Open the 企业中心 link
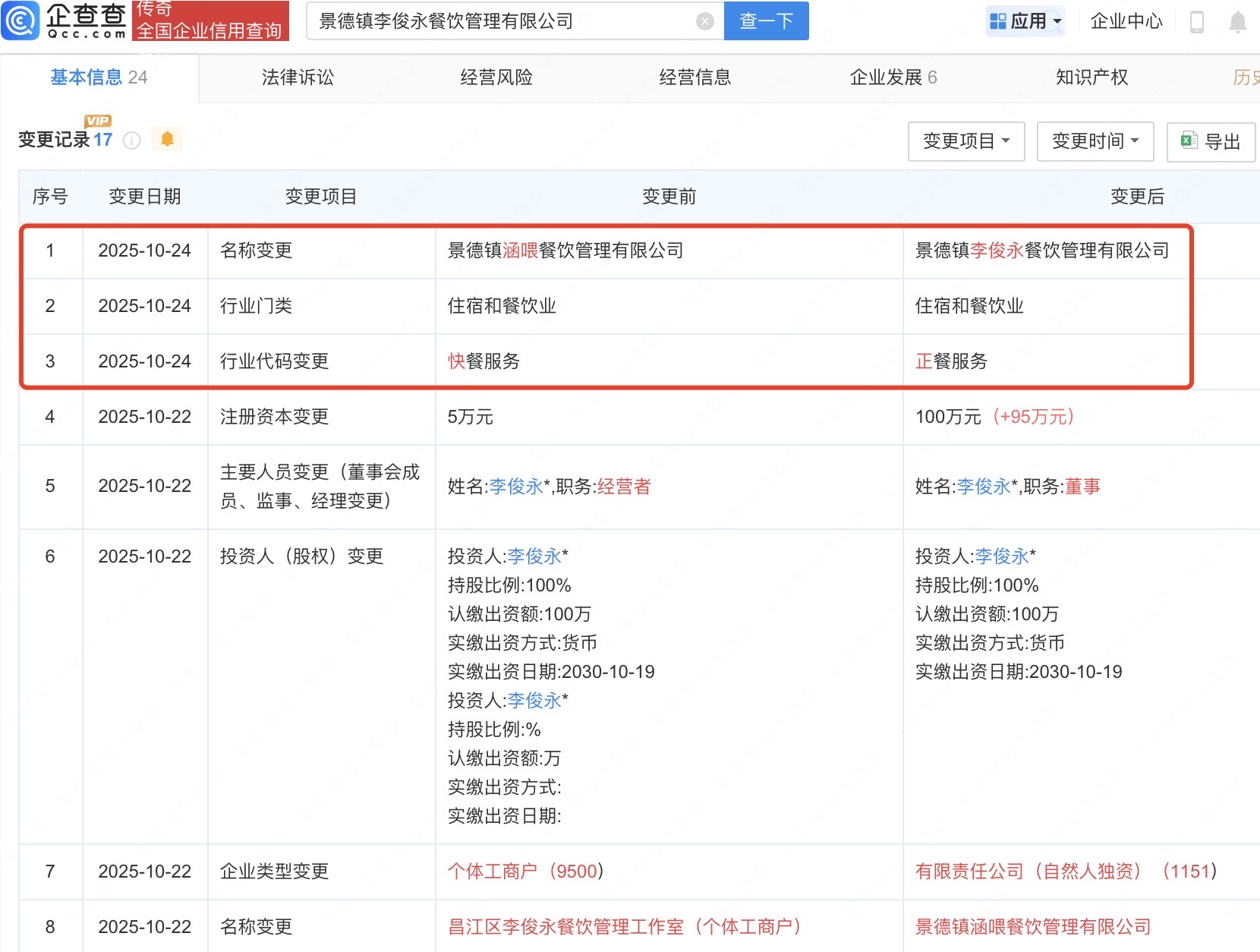This screenshot has height=952, width=1260. [x=1126, y=21]
